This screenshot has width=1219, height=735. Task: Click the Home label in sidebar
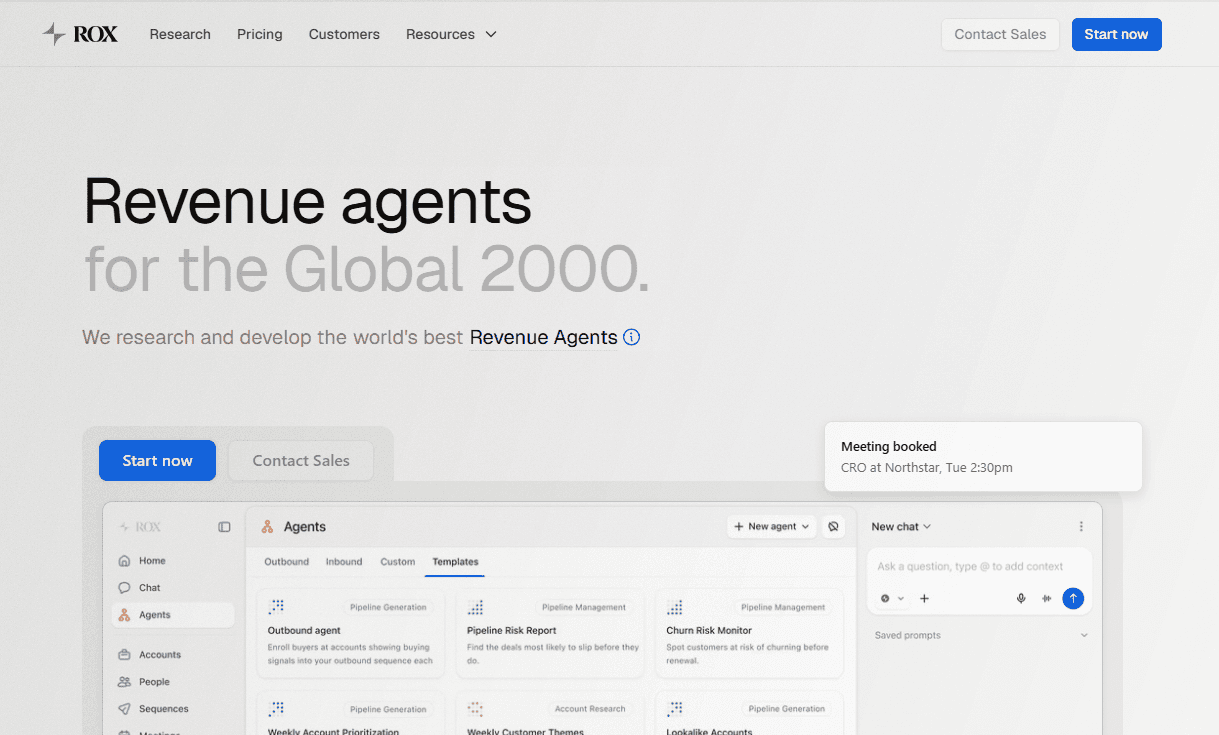[x=152, y=561]
